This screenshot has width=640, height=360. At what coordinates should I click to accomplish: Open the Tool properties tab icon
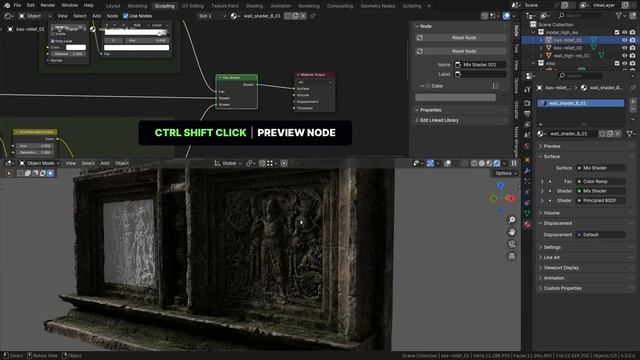527,89
